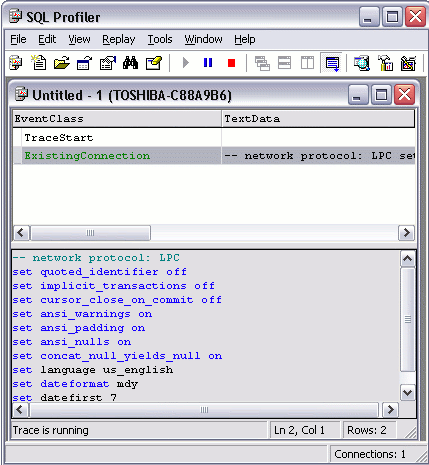Open trace properties from the toolbar
The image size is (429, 465).
point(108,63)
